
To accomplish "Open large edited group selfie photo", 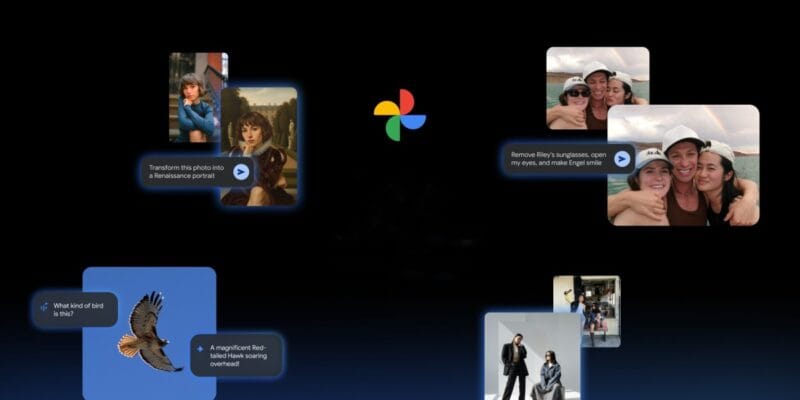I will coord(683,165).
